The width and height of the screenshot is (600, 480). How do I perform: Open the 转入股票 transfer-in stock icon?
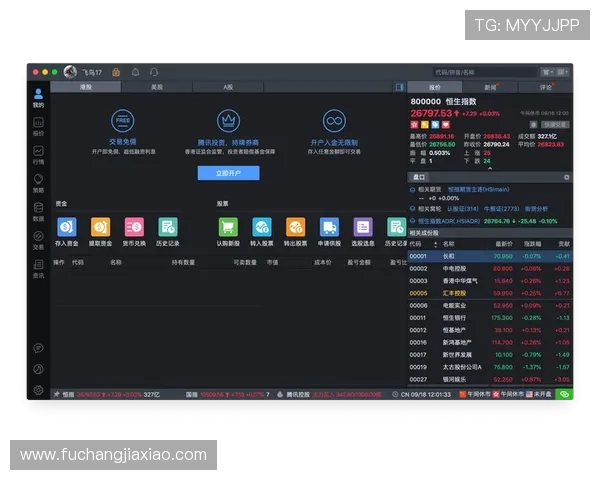[261, 227]
